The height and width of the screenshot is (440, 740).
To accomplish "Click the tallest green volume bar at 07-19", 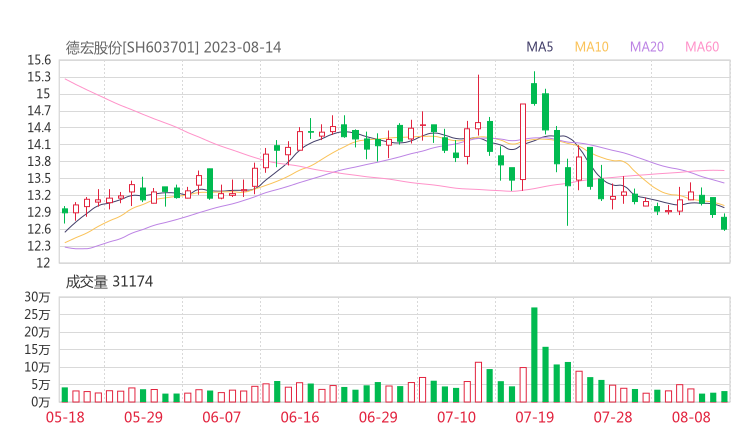I will 534,355.
